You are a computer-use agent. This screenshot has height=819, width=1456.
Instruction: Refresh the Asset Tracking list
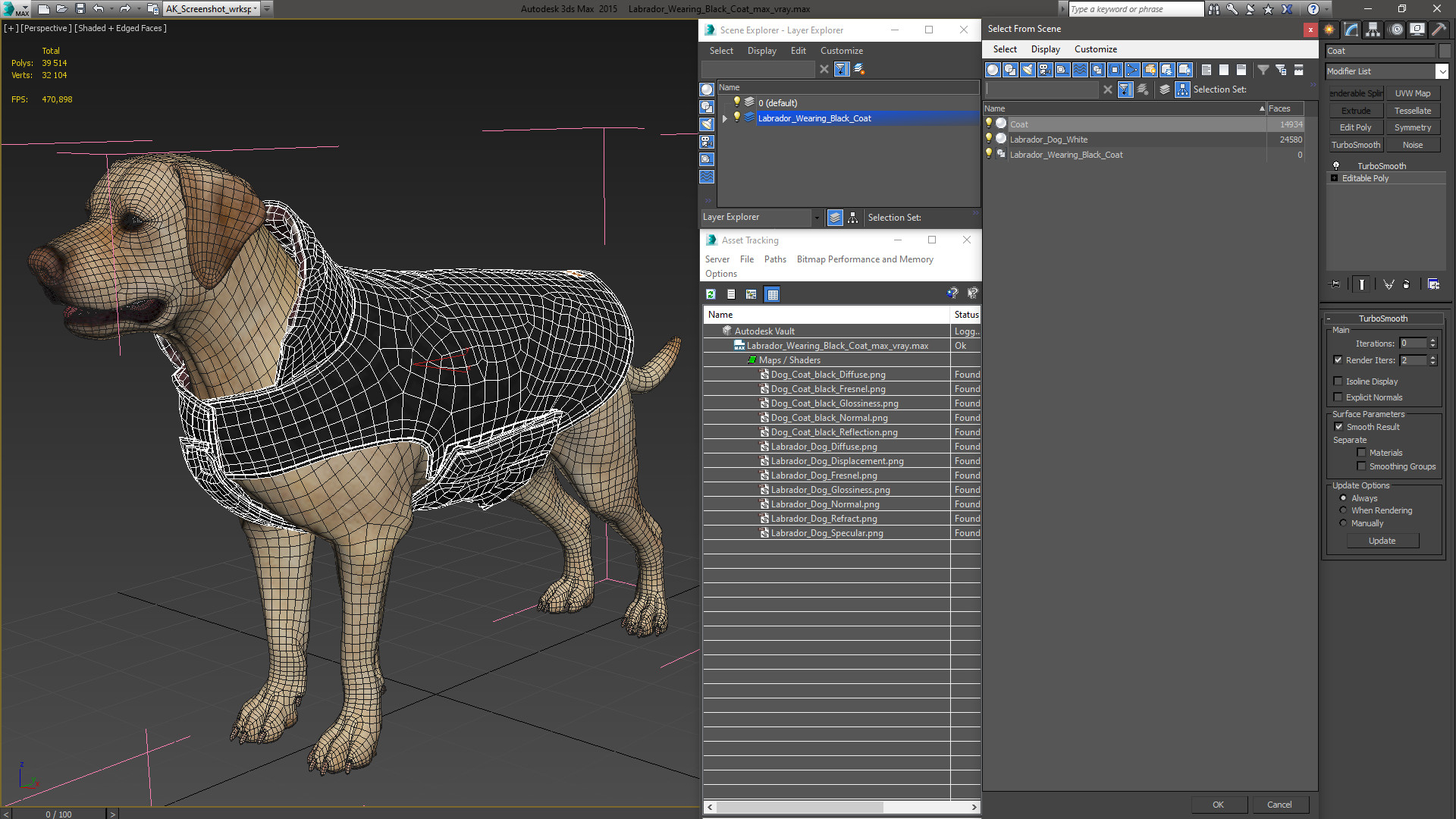[x=711, y=294]
